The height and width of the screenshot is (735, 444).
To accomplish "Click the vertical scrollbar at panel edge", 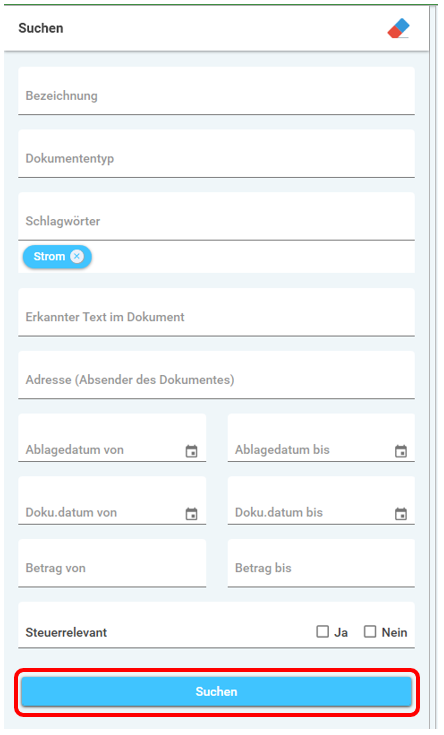I will (x=434, y=366).
